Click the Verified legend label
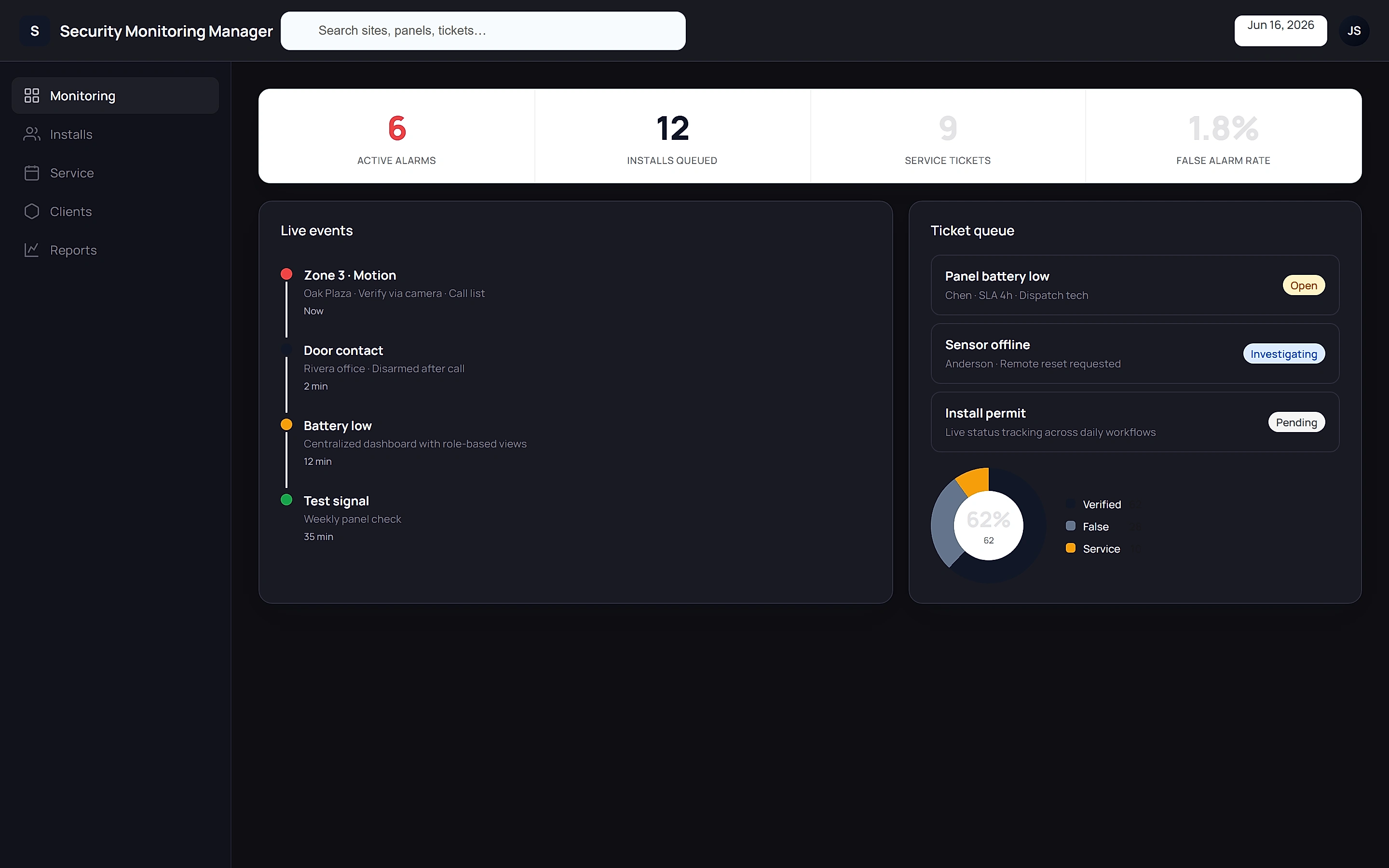 [1102, 504]
